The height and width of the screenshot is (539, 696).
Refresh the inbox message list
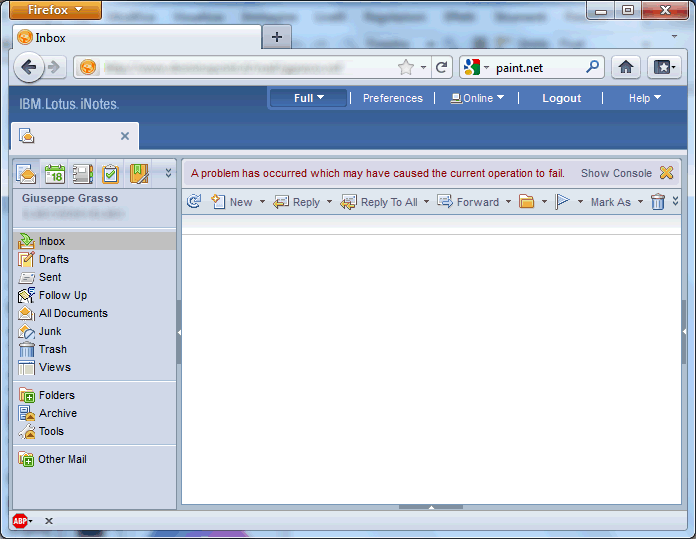click(x=194, y=202)
